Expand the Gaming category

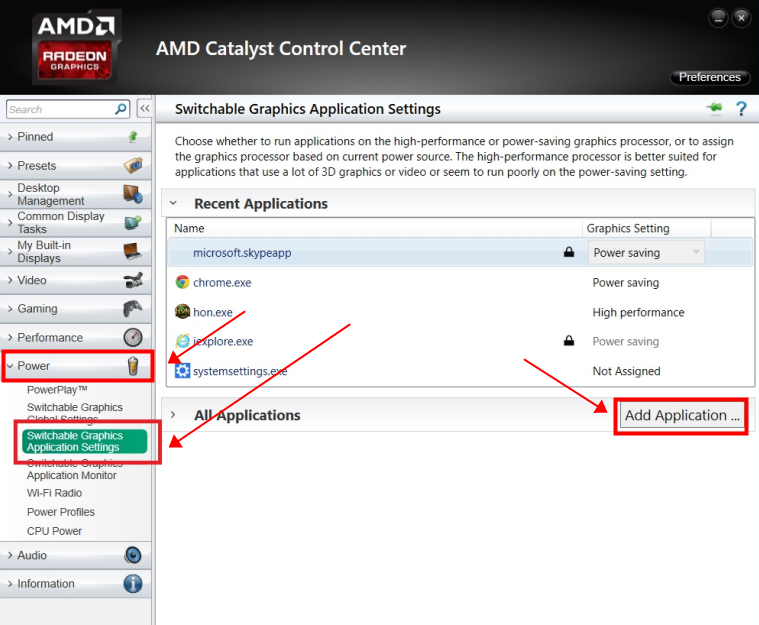point(10,309)
